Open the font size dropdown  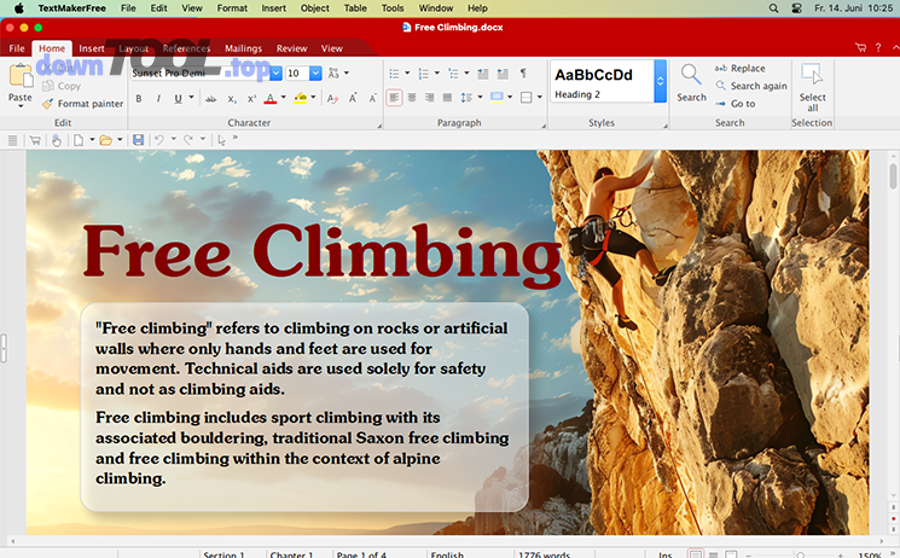pos(315,73)
